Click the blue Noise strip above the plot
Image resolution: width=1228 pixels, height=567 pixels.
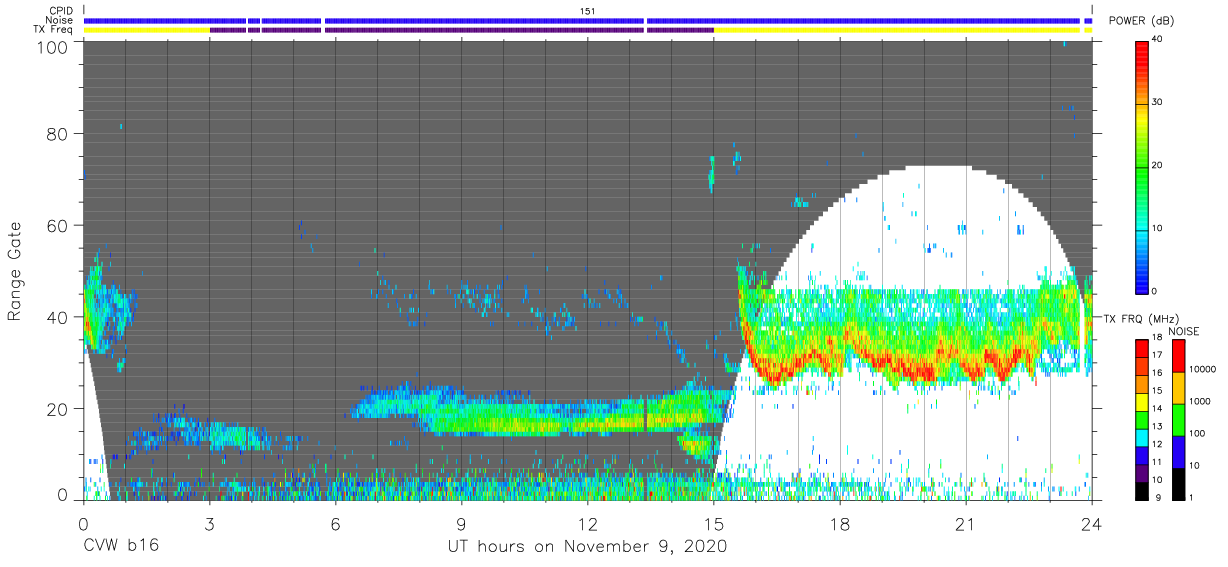[587, 20]
